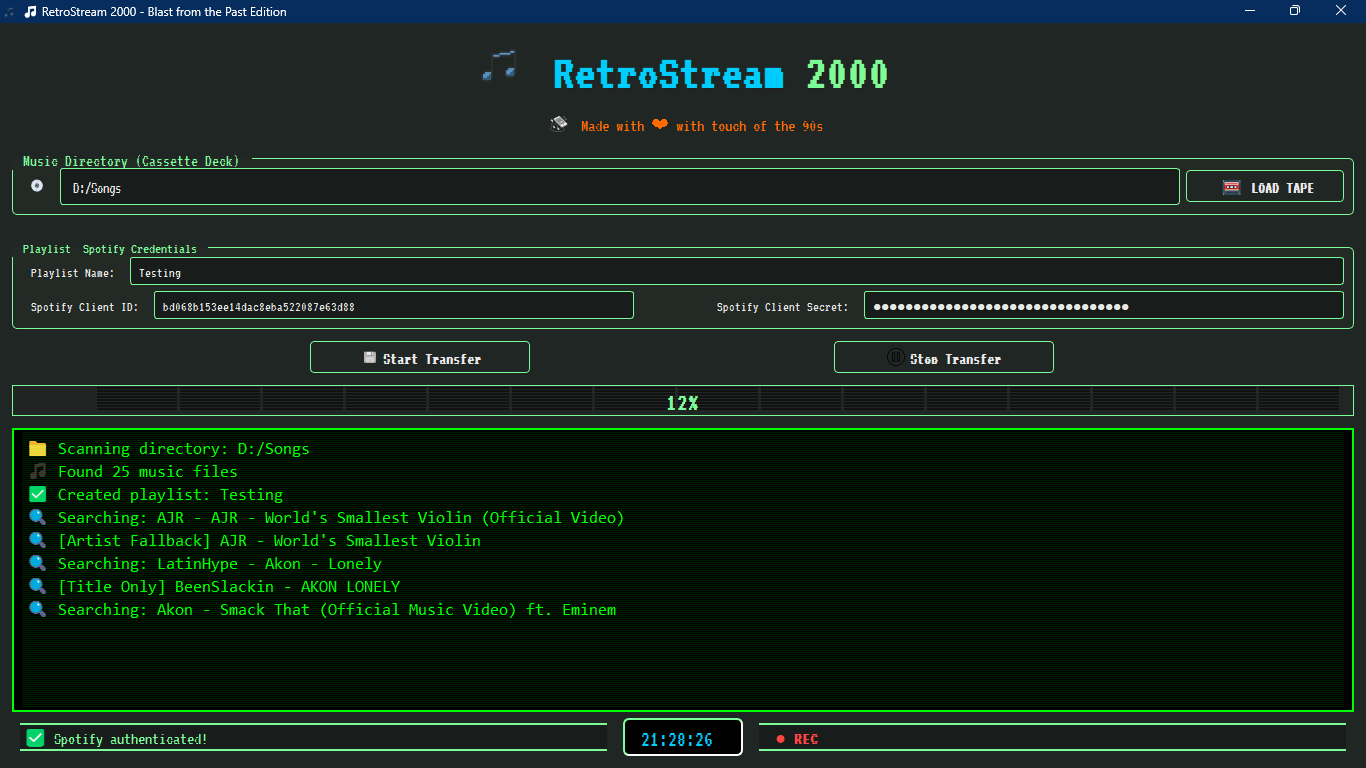
Task: Click the Stop Transfer button
Action: coord(944,357)
